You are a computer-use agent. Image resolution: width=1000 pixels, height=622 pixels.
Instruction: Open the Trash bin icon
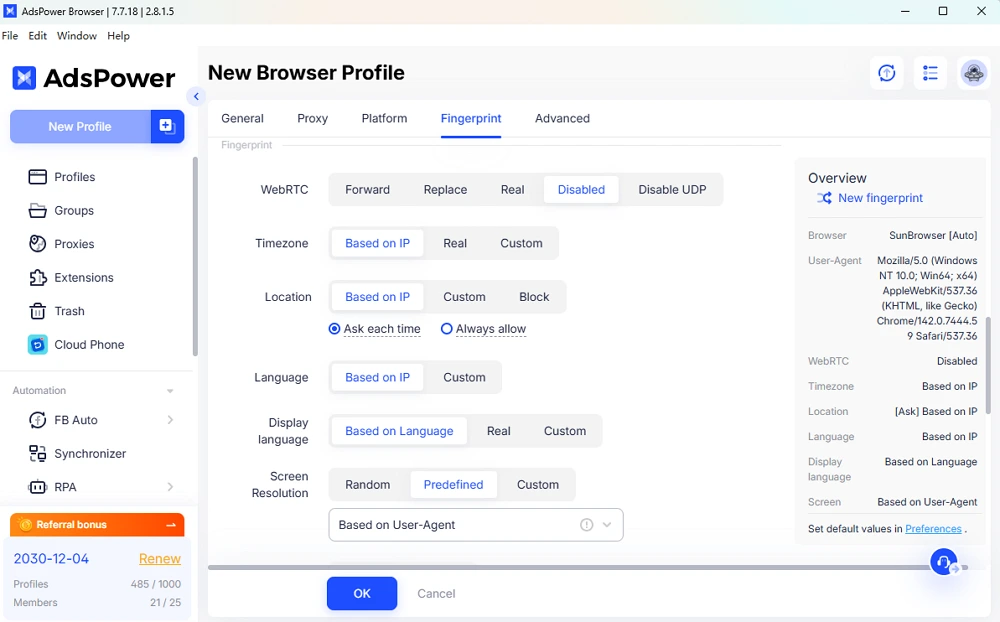[37, 311]
